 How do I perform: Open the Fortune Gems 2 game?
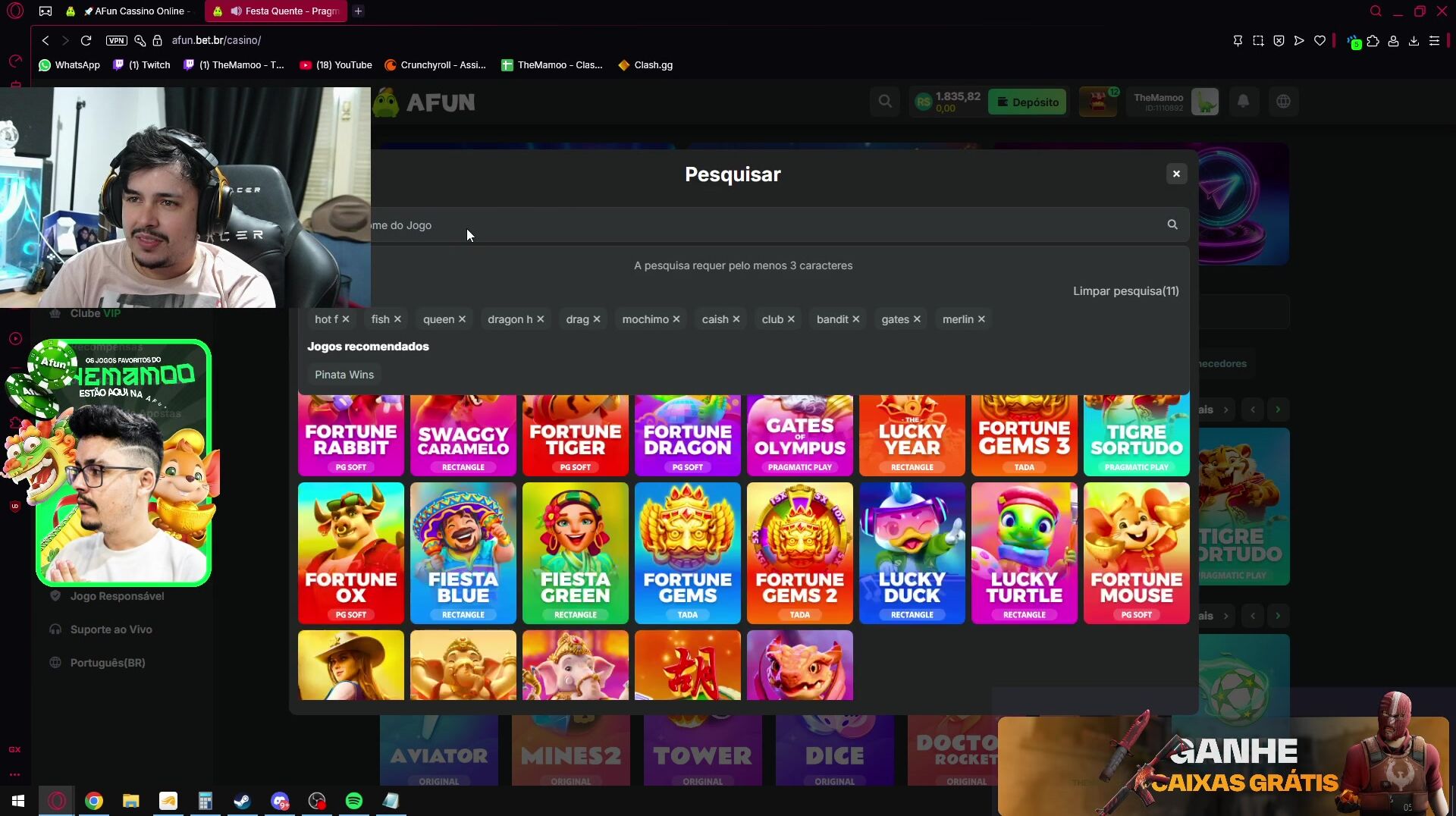[800, 553]
